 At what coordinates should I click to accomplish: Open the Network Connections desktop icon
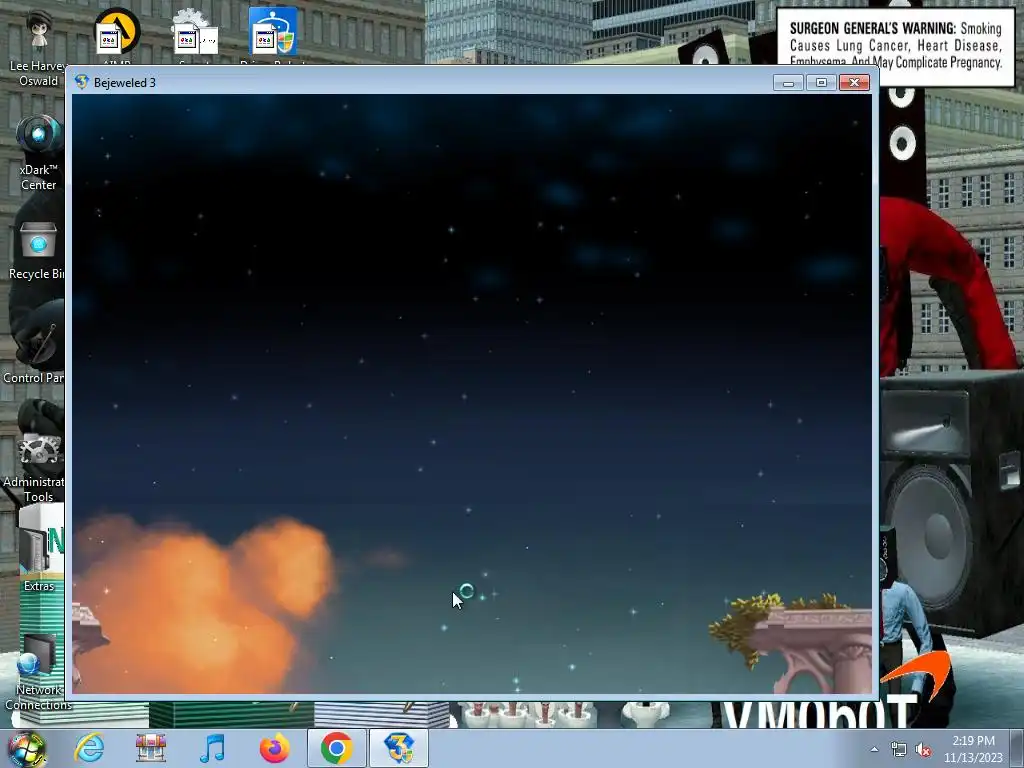click(x=38, y=673)
